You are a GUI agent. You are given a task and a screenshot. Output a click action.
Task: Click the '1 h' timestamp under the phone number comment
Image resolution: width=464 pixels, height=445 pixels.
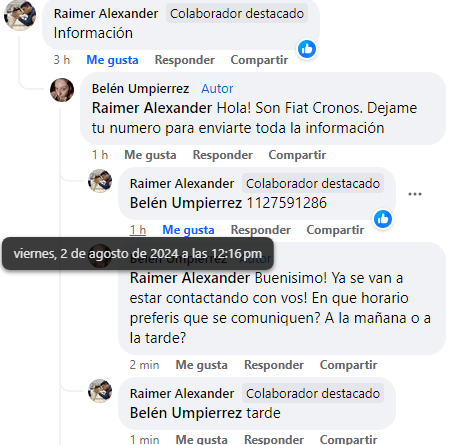click(138, 230)
